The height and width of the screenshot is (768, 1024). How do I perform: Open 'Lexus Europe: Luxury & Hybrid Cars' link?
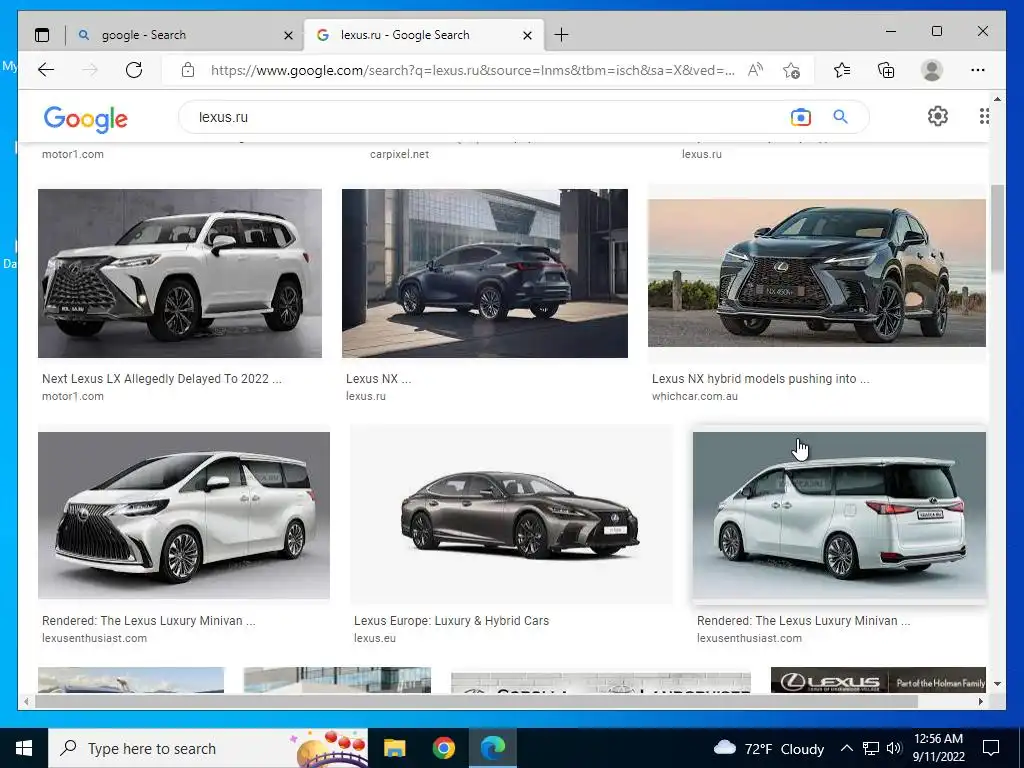[x=451, y=621]
